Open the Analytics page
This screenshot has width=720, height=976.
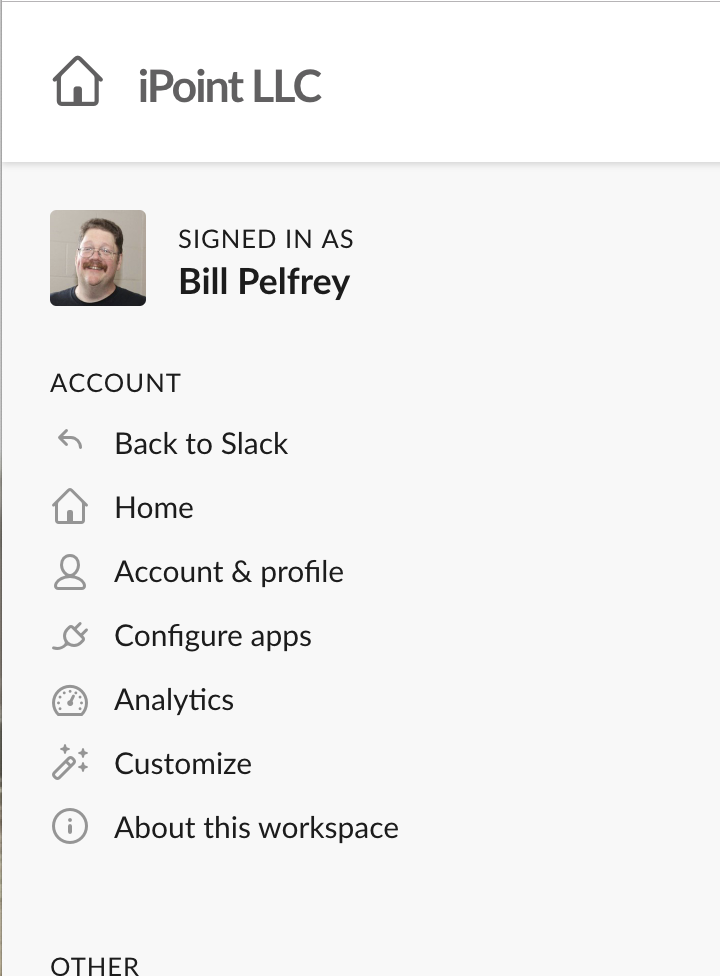173,699
